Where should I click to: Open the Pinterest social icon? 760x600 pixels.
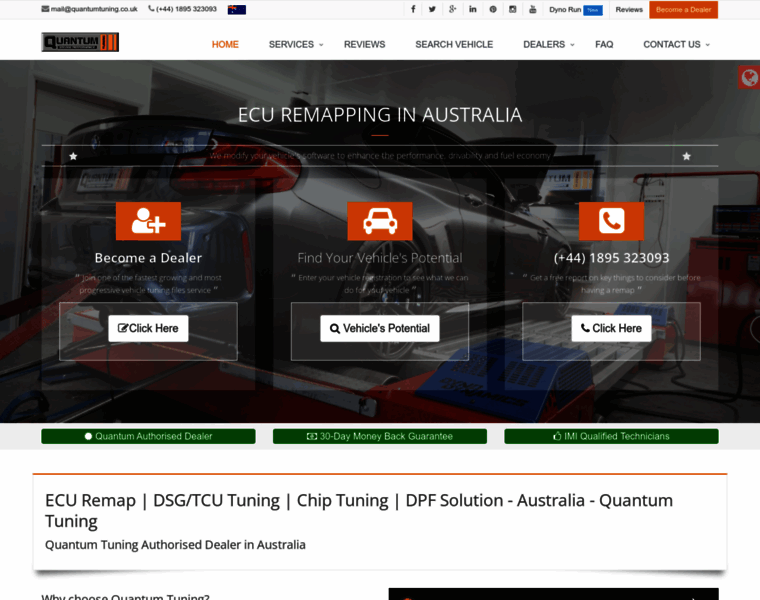[x=493, y=9]
